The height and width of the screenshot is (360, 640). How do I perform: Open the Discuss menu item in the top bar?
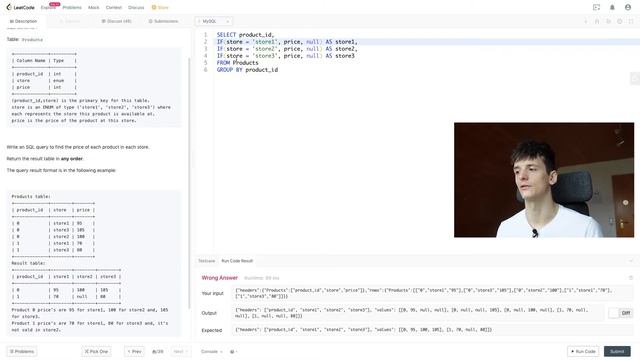(x=136, y=7)
